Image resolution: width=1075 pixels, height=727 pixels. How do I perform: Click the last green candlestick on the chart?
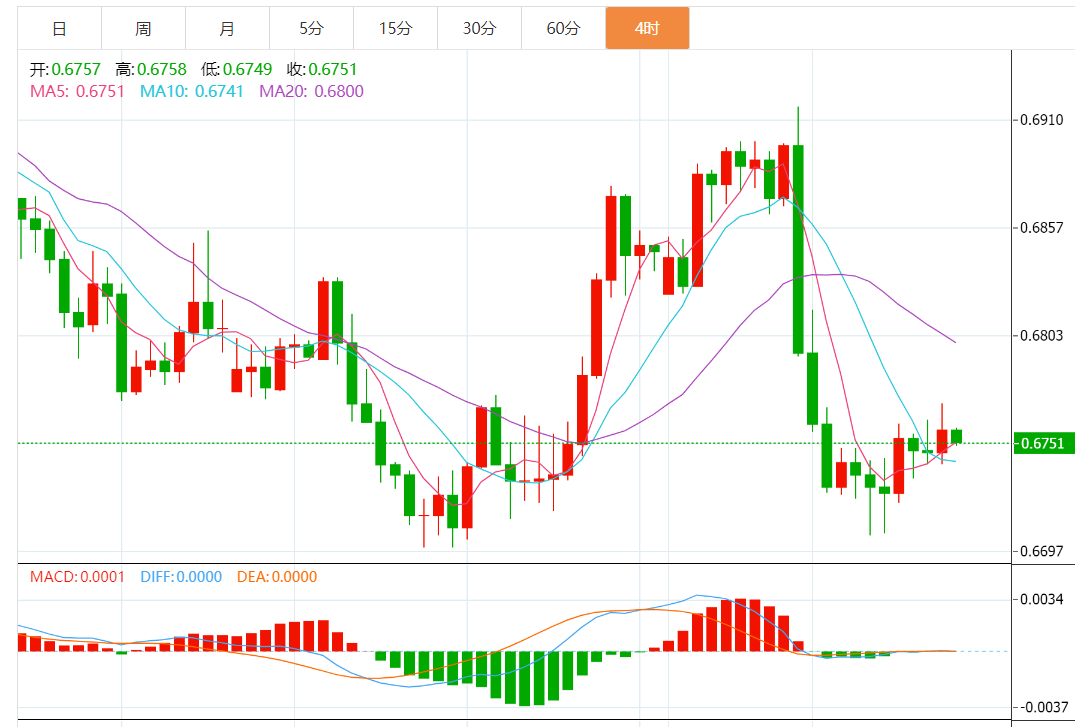coord(956,436)
